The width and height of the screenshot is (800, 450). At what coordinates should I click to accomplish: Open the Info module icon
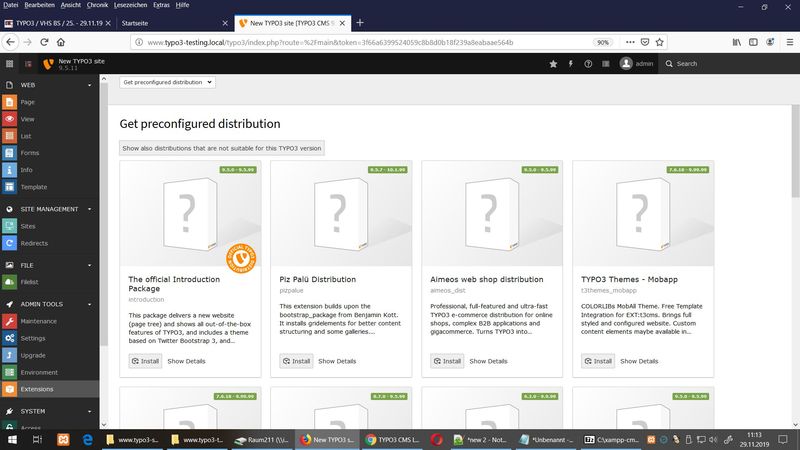[x=9, y=170]
